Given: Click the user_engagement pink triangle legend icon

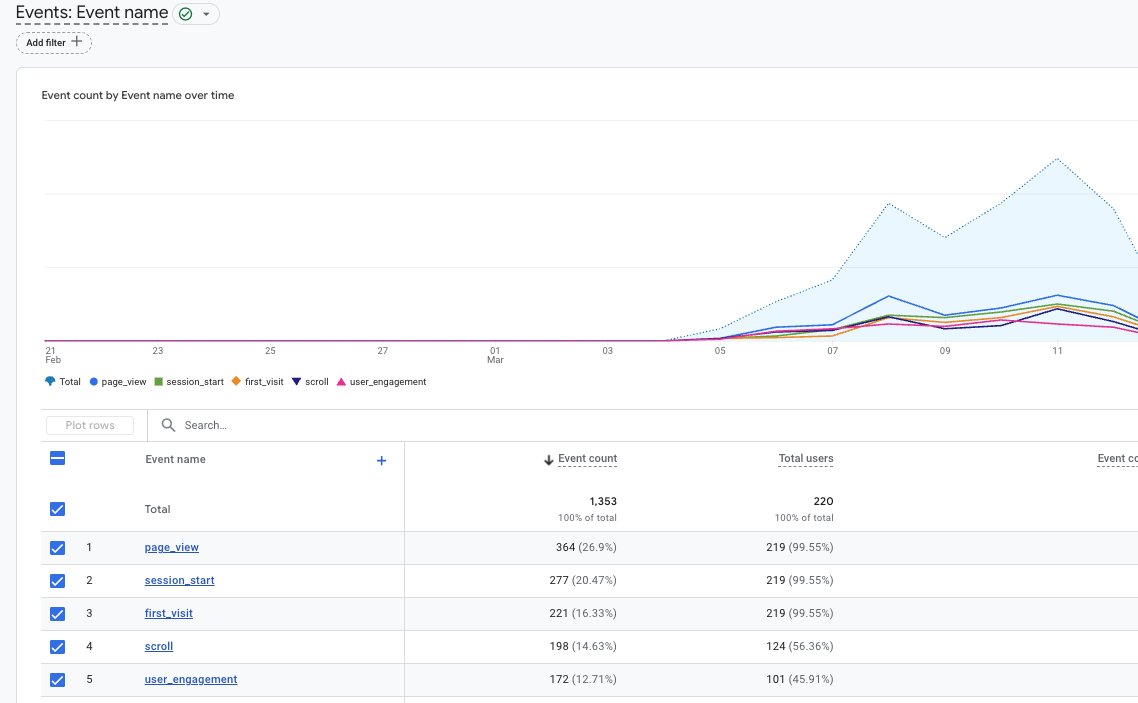Looking at the screenshot, I should coord(341,382).
